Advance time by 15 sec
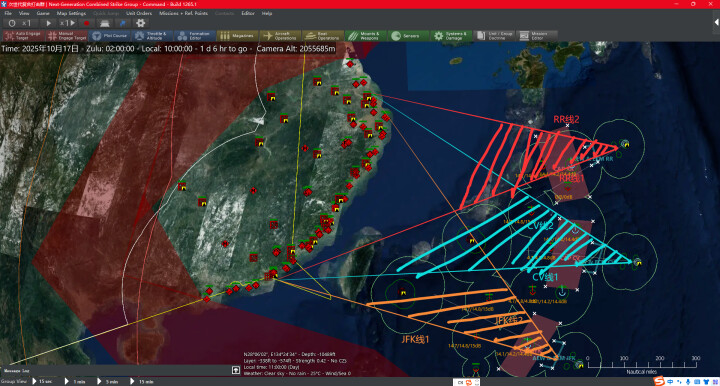 pyautogui.click(x=42, y=381)
